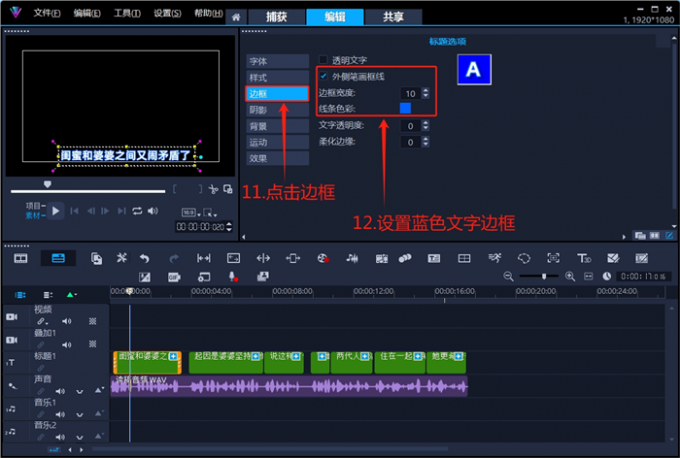680x458 pixels.
Task: Select the 背景 option tab
Action: pyautogui.click(x=278, y=126)
